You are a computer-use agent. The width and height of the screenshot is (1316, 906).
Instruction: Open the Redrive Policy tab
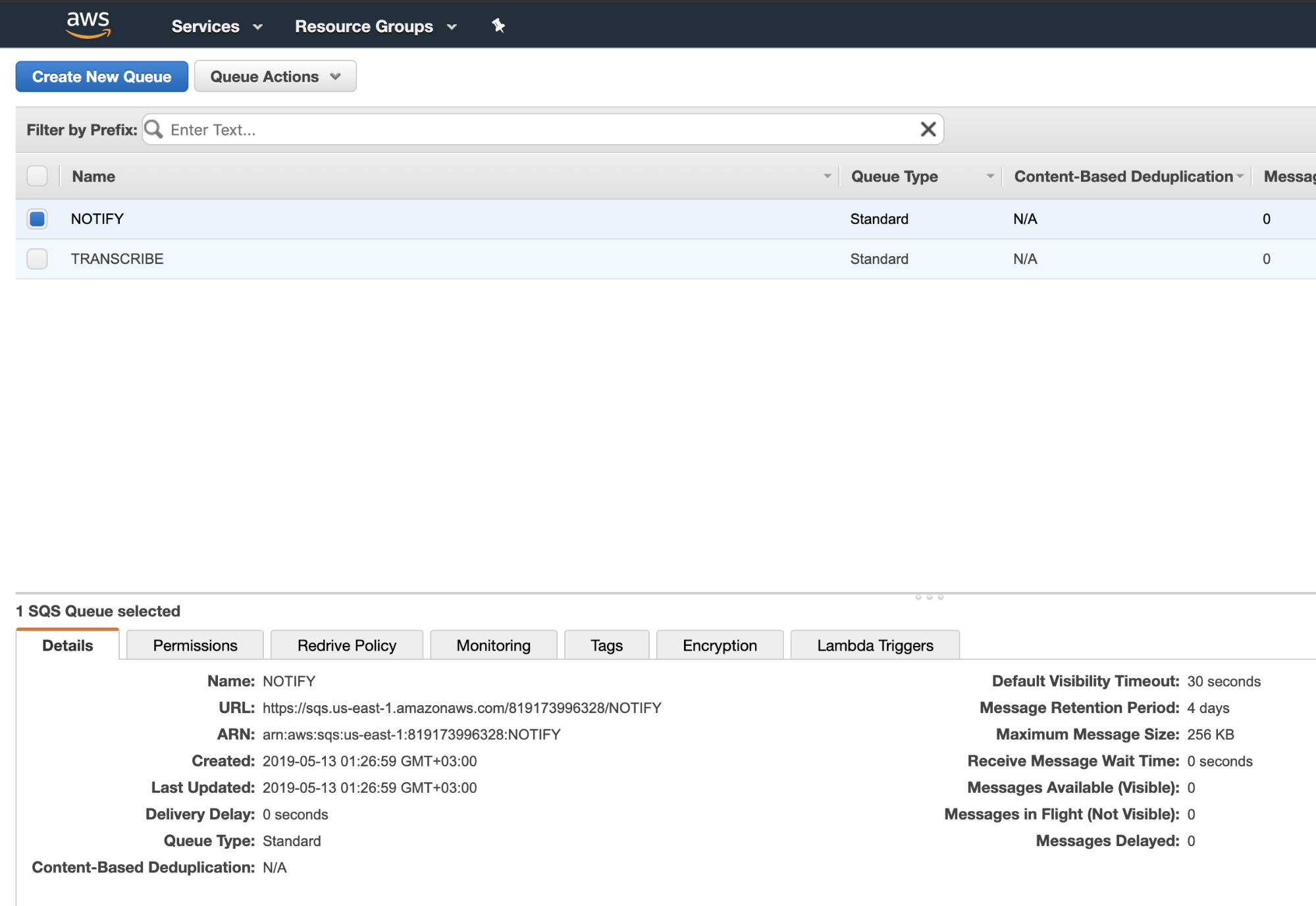pos(346,645)
